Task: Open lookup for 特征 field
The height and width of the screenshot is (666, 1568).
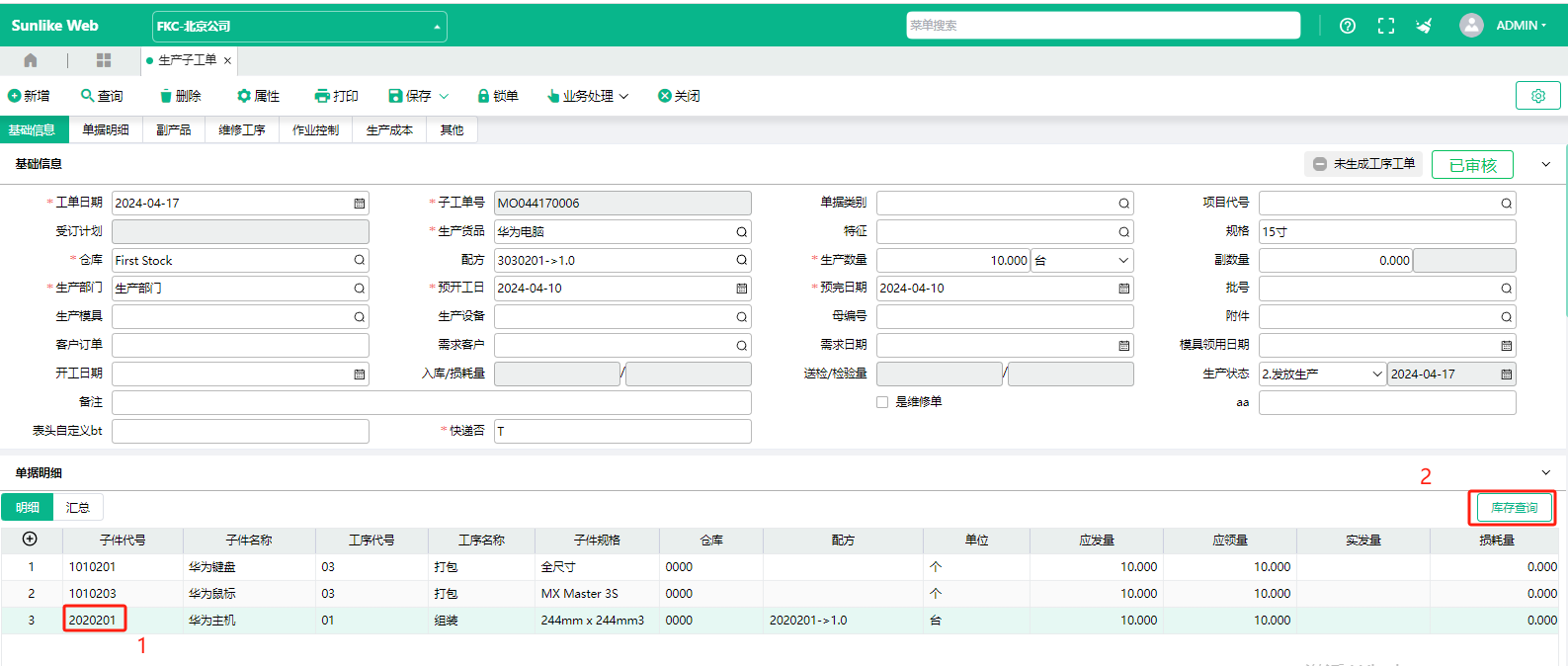Action: (1123, 232)
